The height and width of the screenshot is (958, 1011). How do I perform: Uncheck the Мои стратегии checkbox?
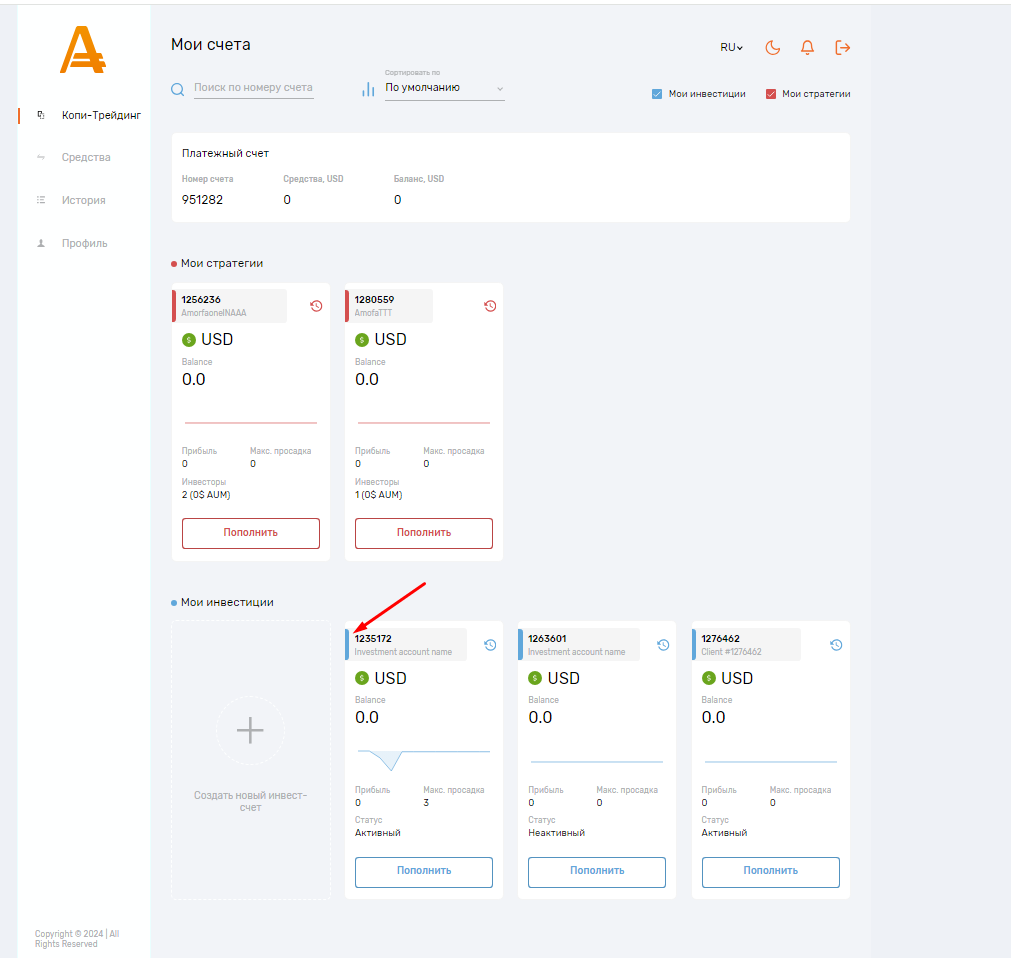(771, 94)
